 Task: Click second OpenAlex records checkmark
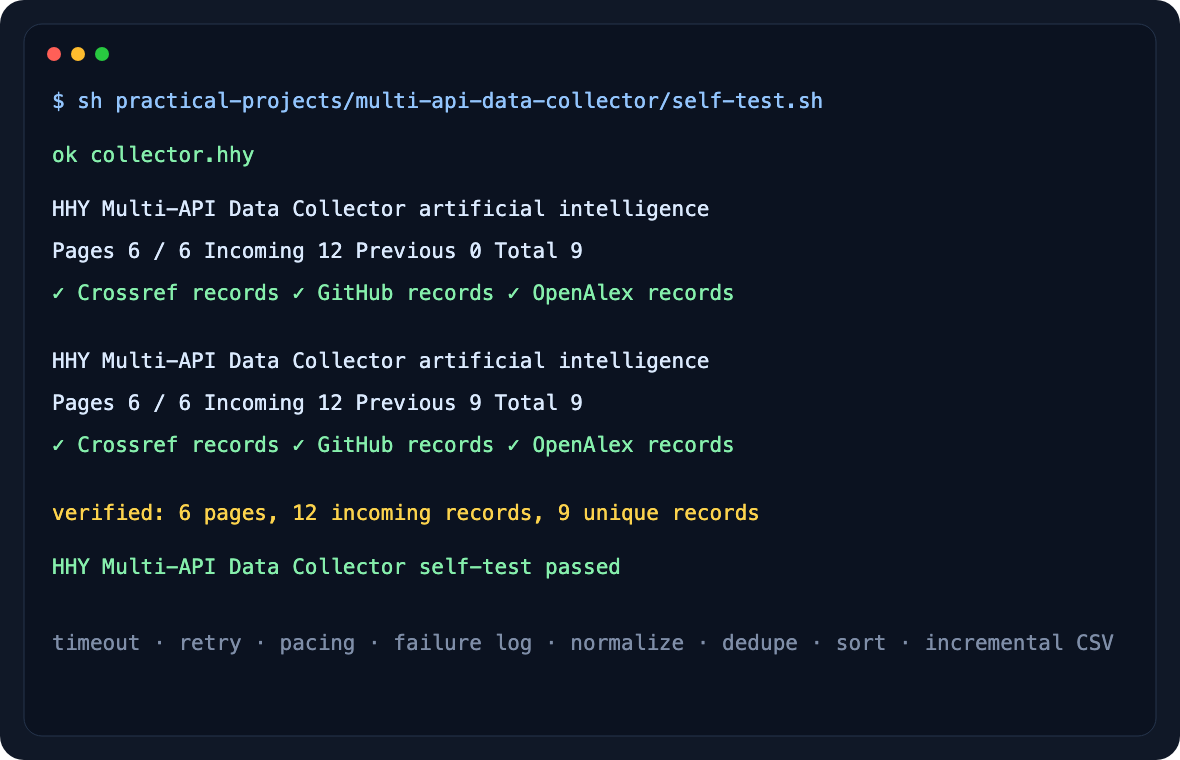[x=513, y=445]
